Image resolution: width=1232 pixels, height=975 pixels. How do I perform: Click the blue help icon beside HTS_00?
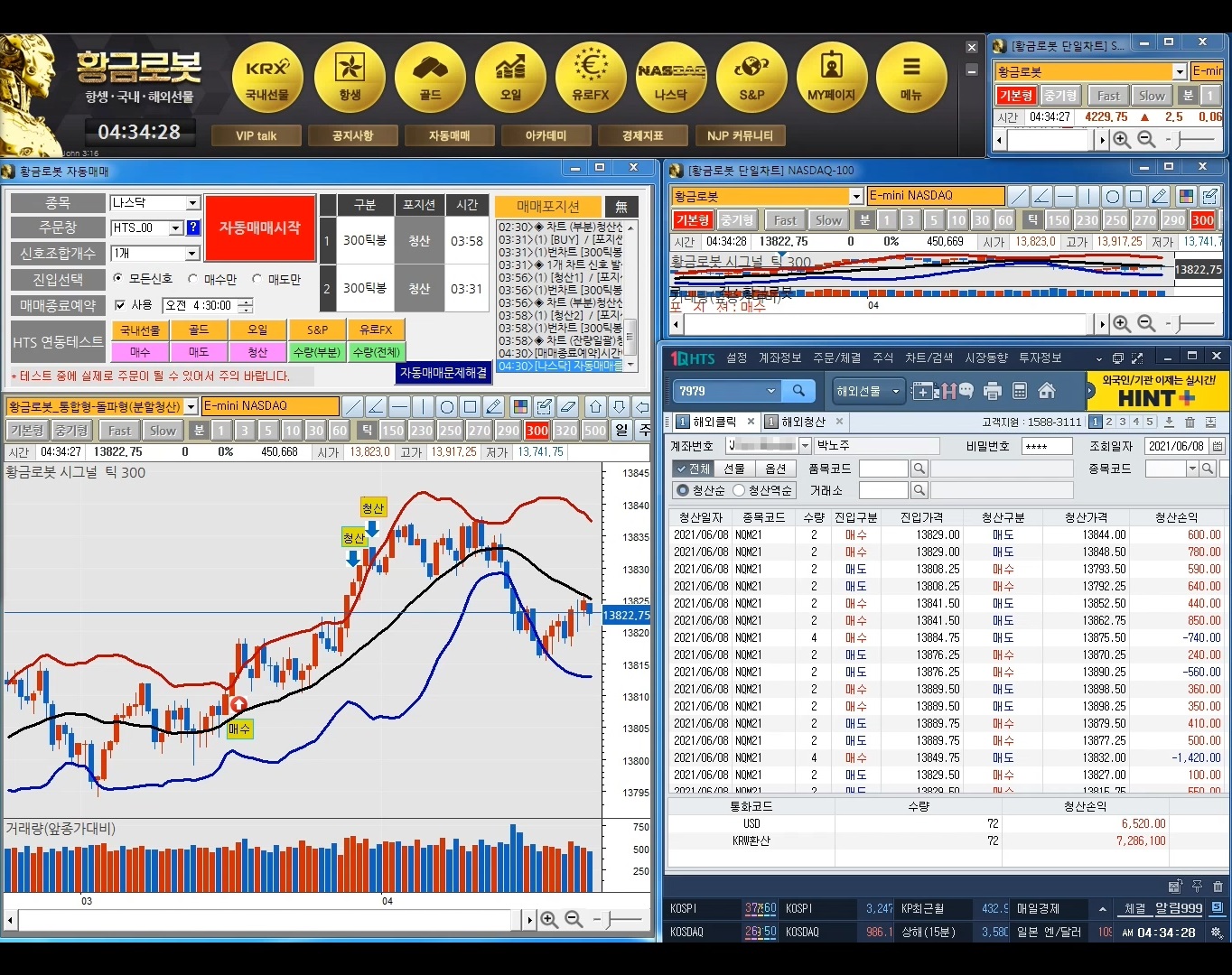pos(193,227)
